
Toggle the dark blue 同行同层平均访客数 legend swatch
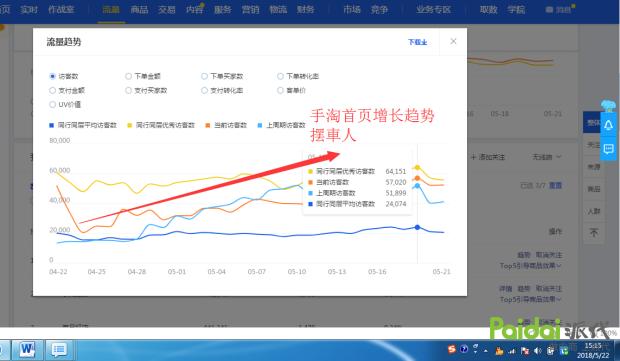tap(51, 125)
